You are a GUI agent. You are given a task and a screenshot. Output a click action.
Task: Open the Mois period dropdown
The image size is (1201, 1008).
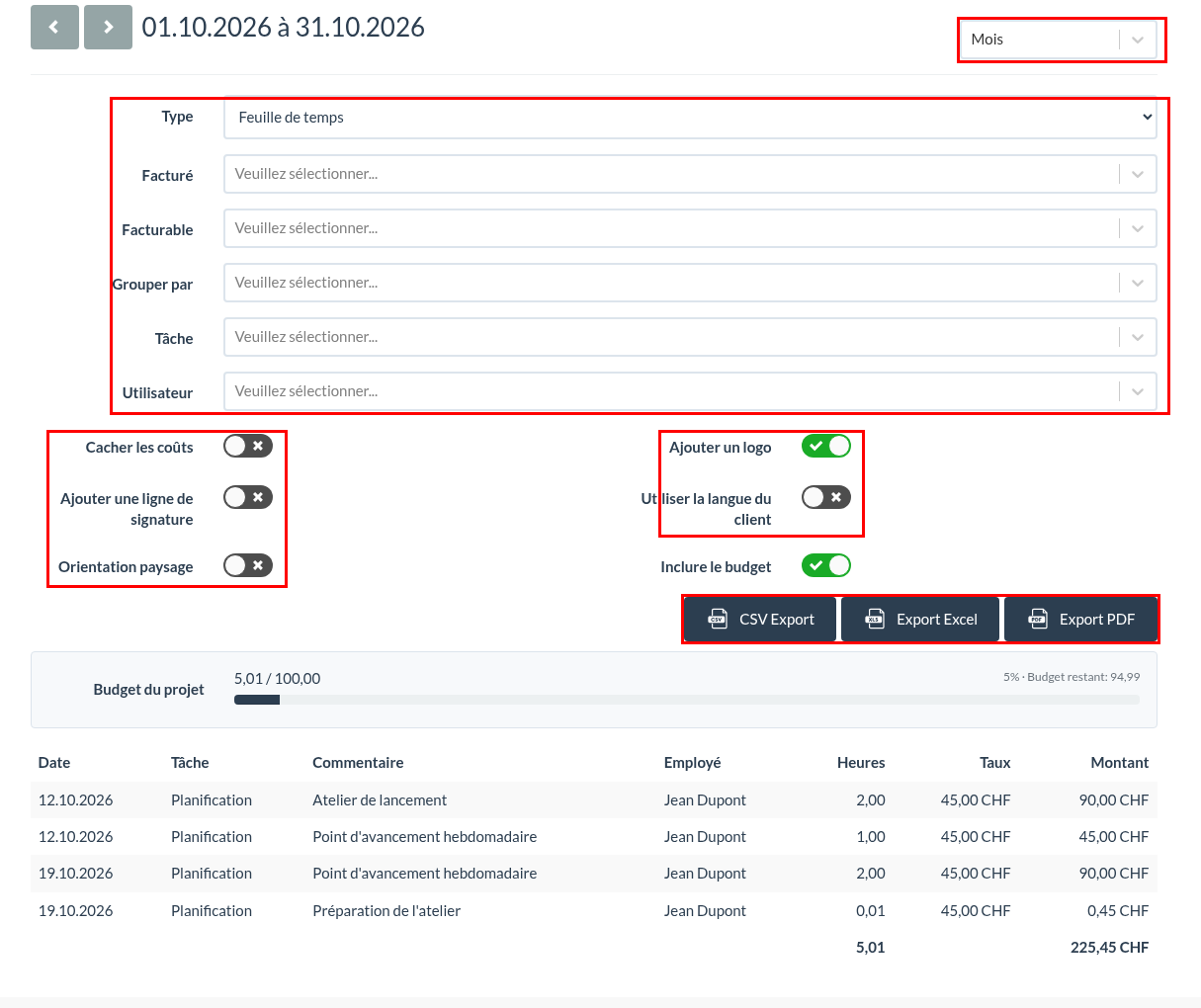coord(1059,40)
